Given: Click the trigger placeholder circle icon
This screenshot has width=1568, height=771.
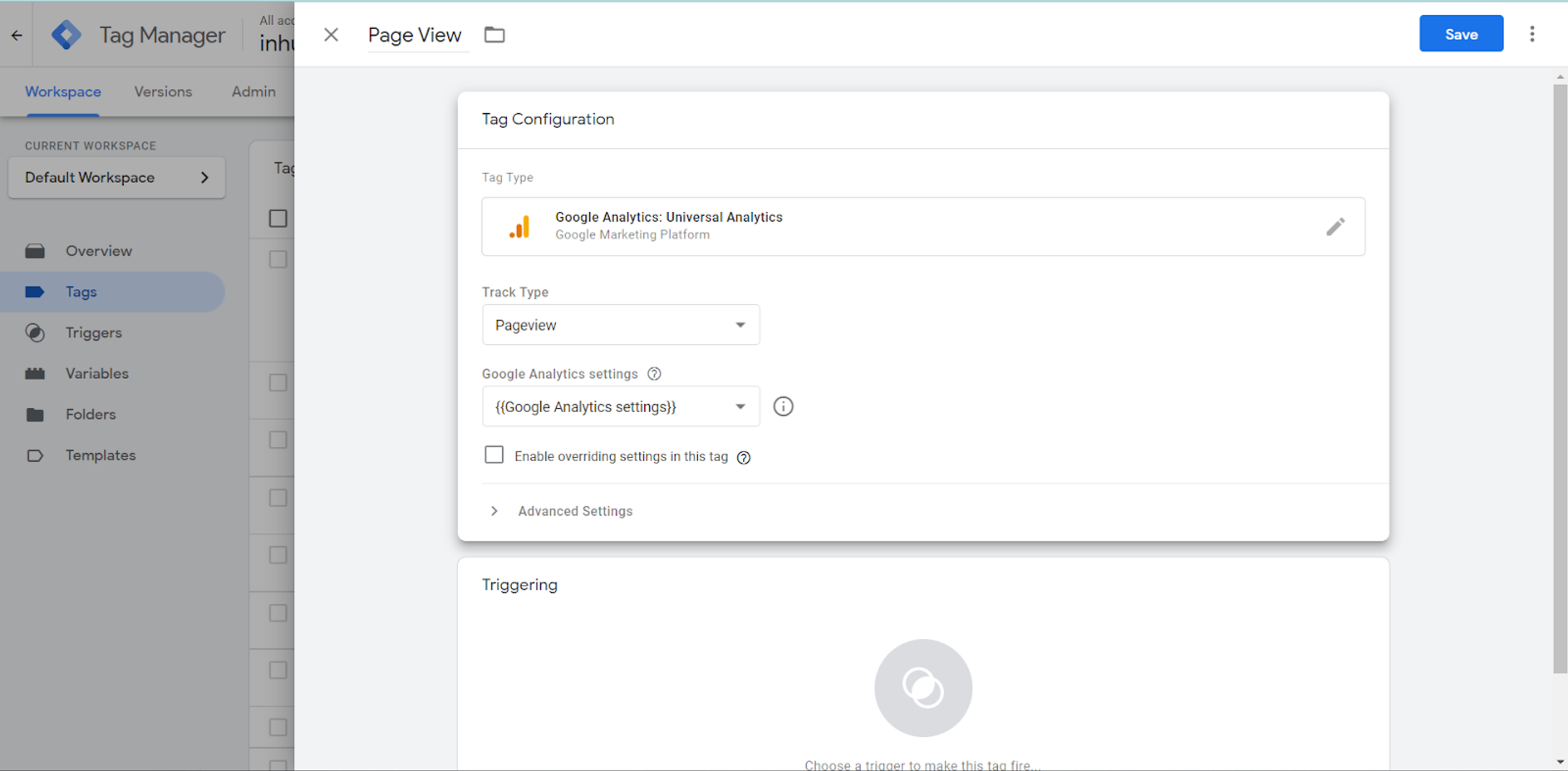Looking at the screenshot, I should click(x=923, y=688).
